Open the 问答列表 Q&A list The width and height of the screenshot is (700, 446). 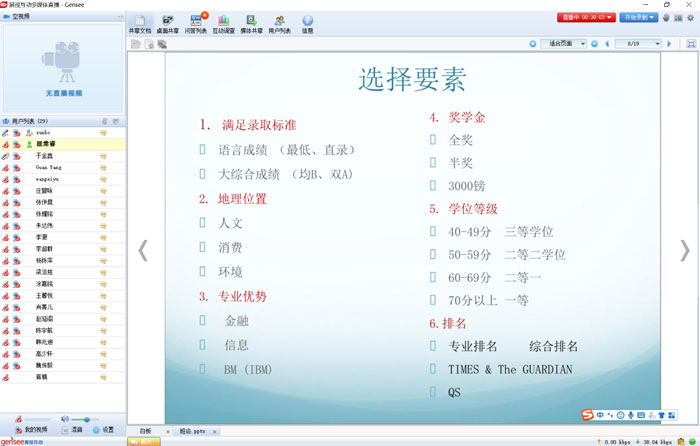pos(196,23)
